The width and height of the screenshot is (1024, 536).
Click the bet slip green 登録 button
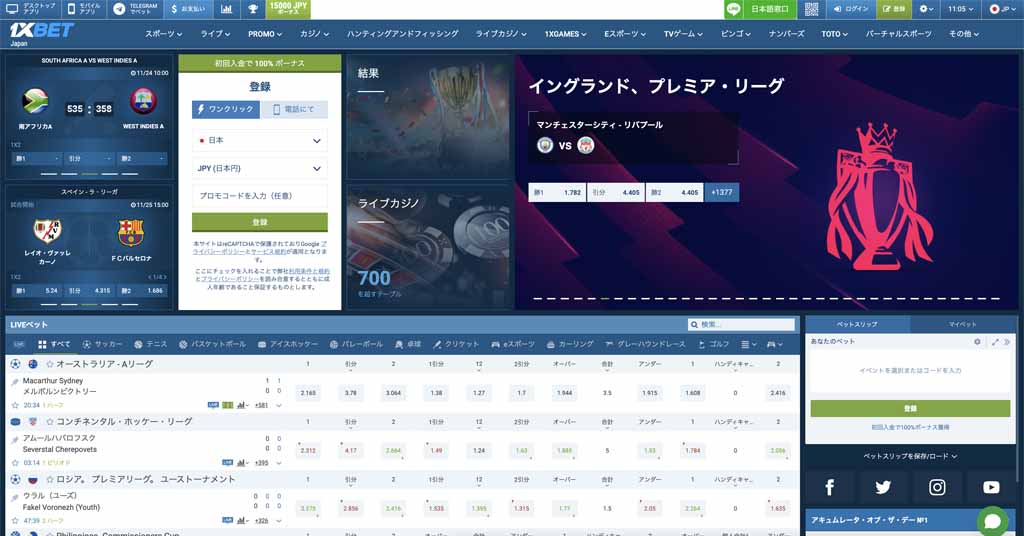point(910,408)
